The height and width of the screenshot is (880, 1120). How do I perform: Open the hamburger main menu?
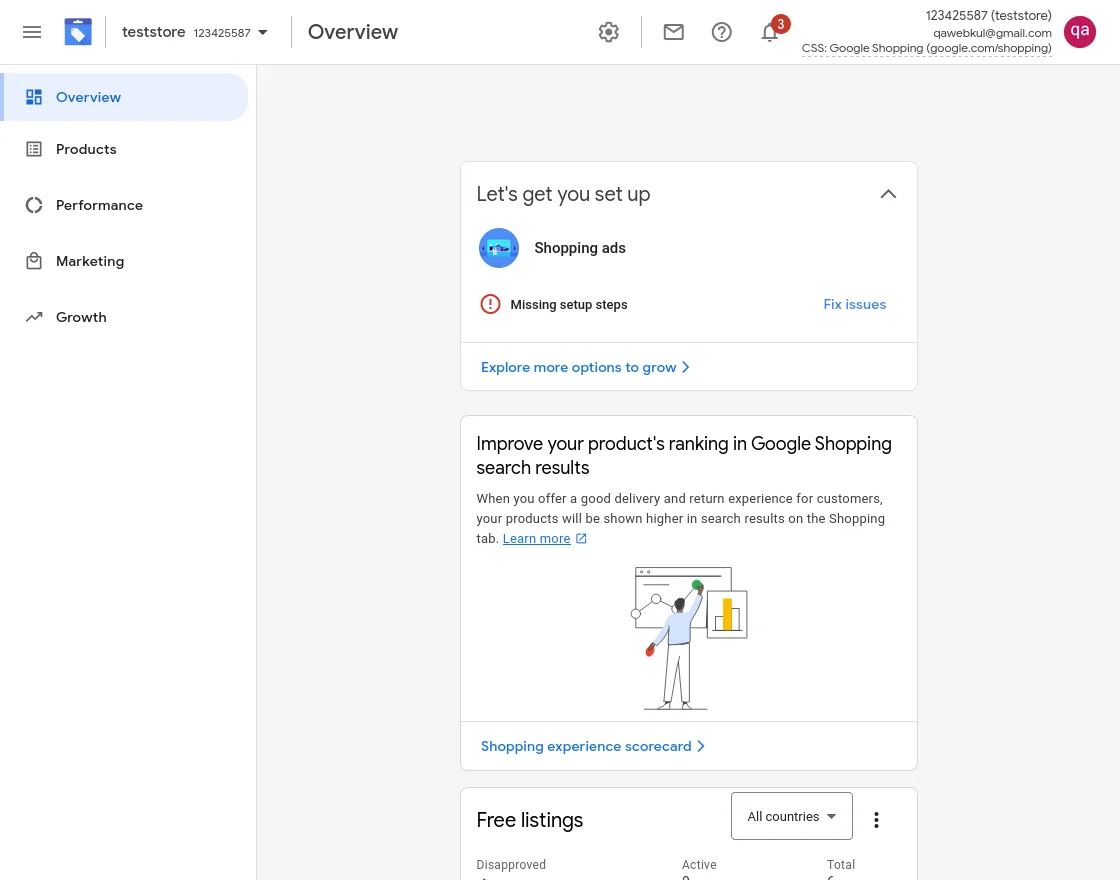click(x=32, y=32)
